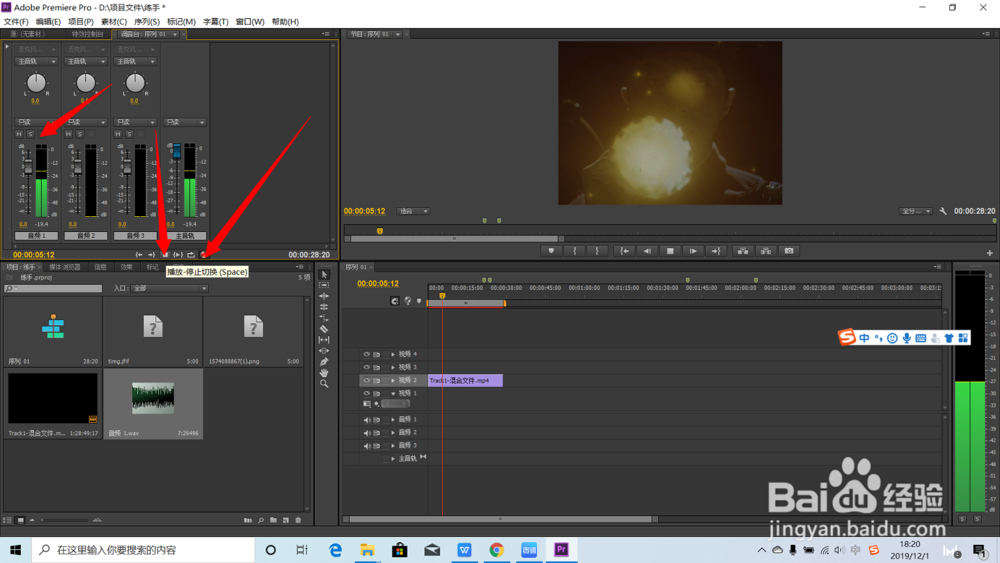Click the red Record button in audio mixer

(x=204, y=254)
